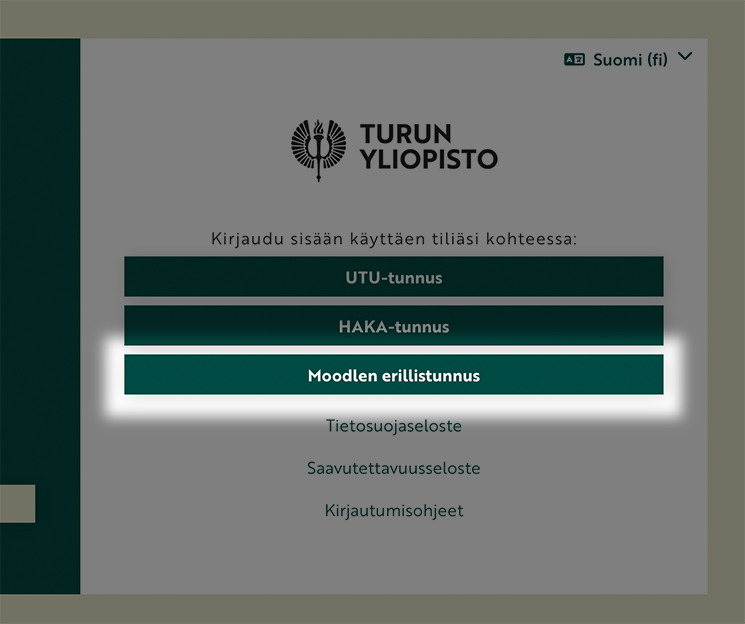
Task: Click the '(fi)' language code text
Action: coord(657,60)
